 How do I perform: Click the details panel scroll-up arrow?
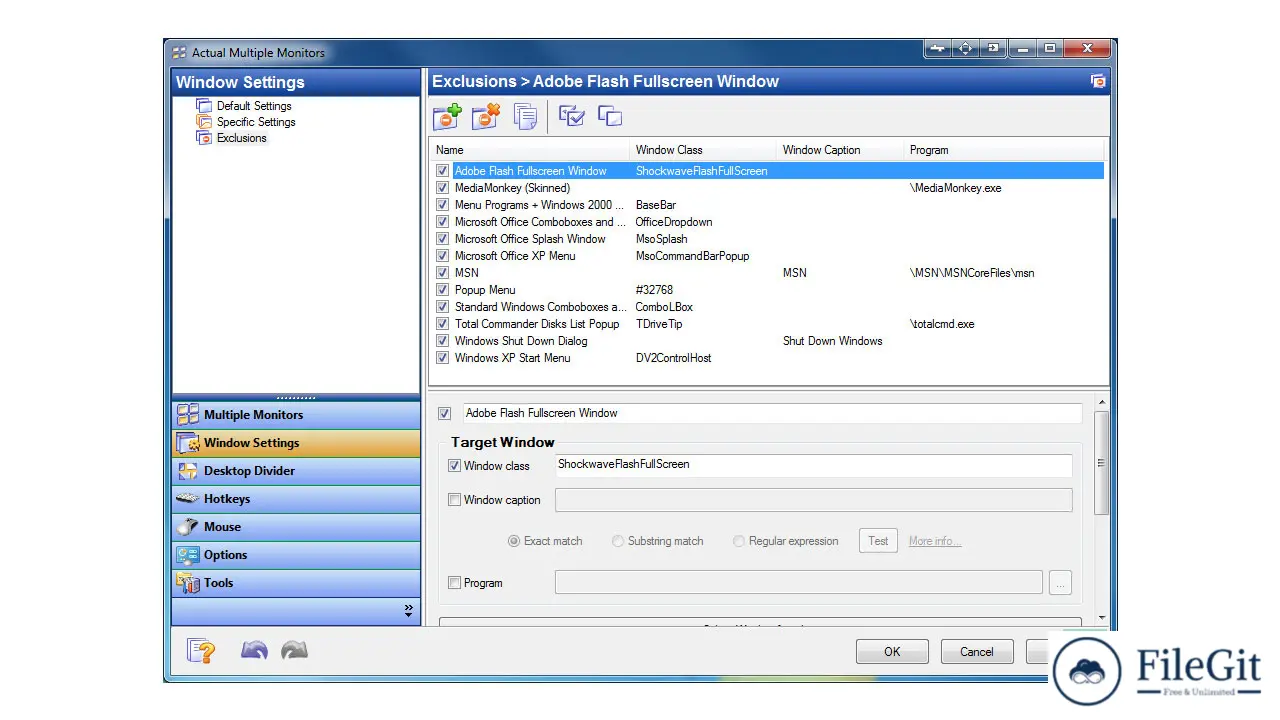(x=1102, y=403)
